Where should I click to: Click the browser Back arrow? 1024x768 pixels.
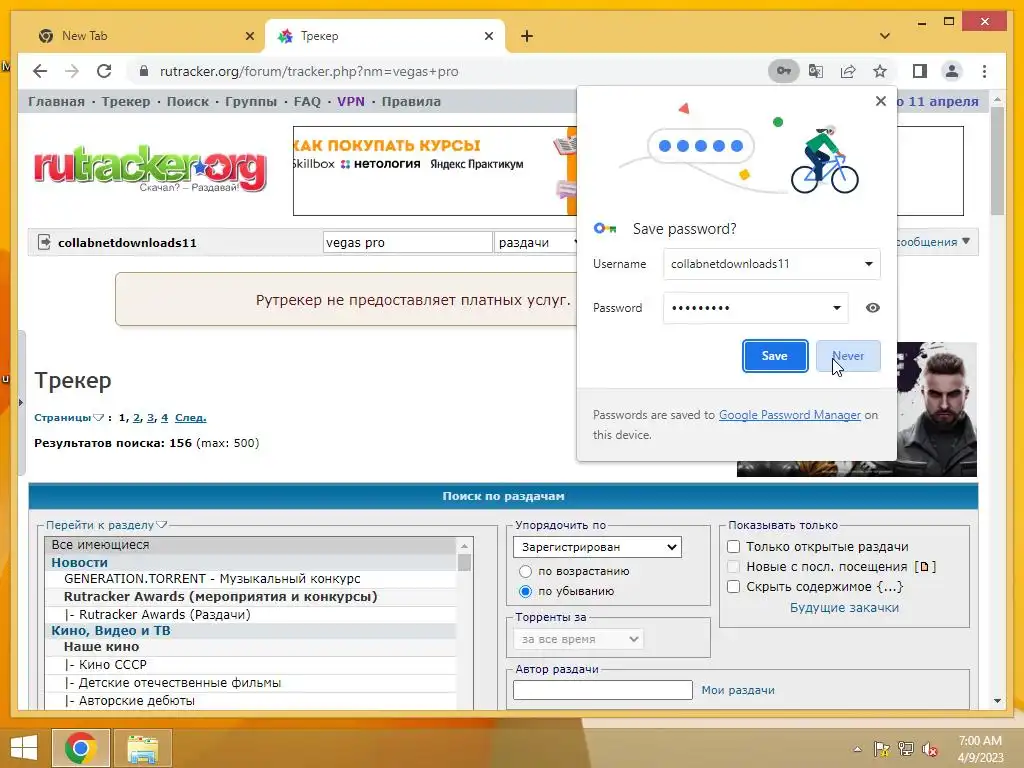40,71
